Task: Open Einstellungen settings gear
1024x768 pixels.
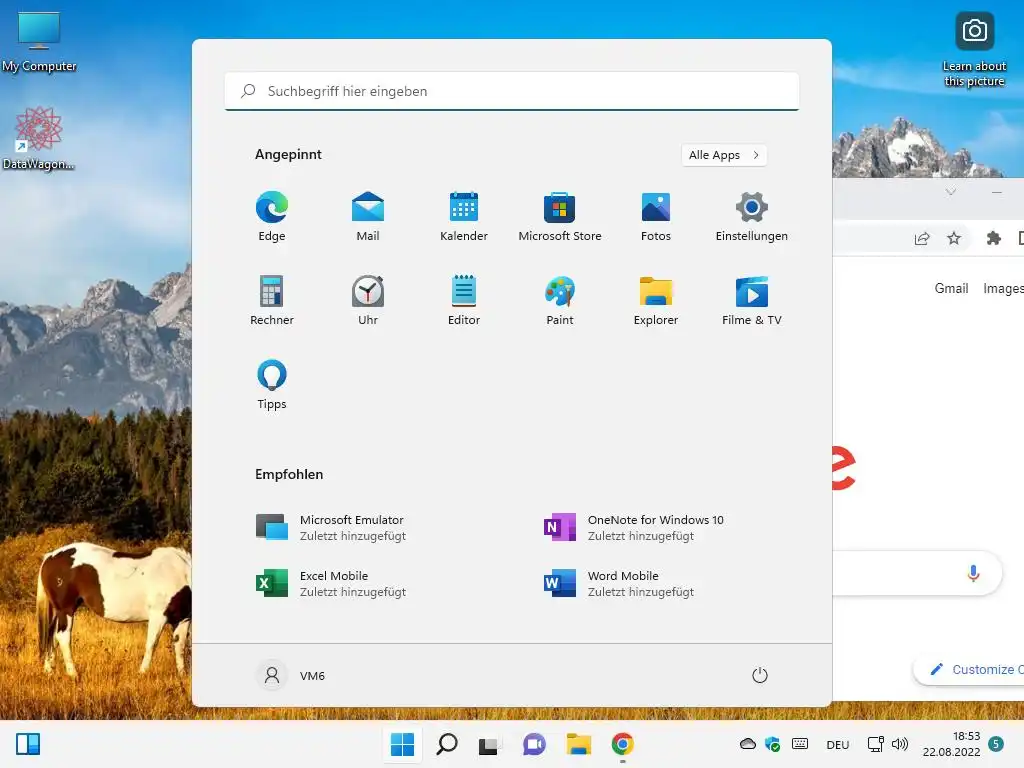Action: coord(752,217)
